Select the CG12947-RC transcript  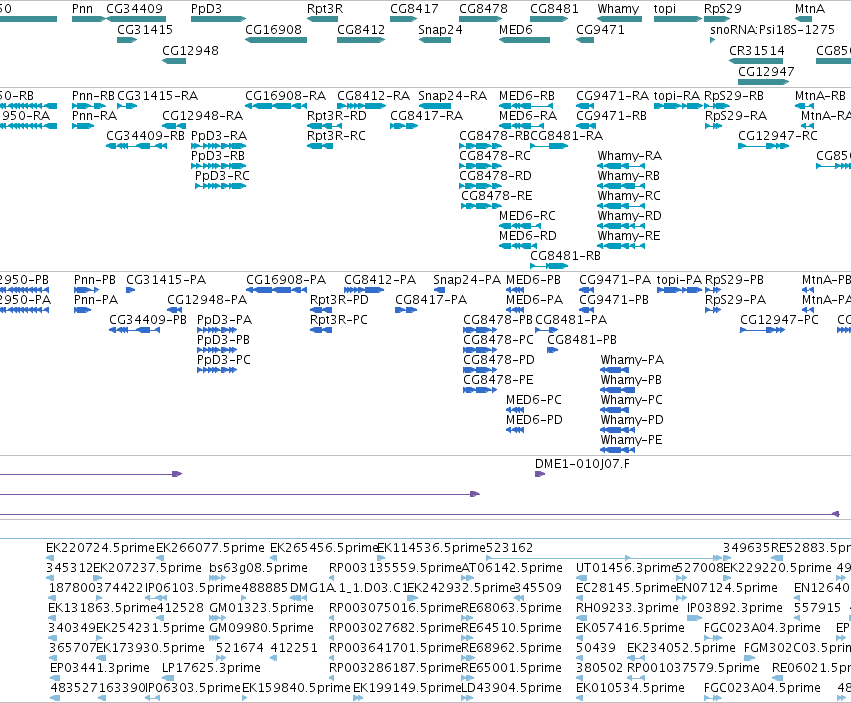[x=763, y=146]
